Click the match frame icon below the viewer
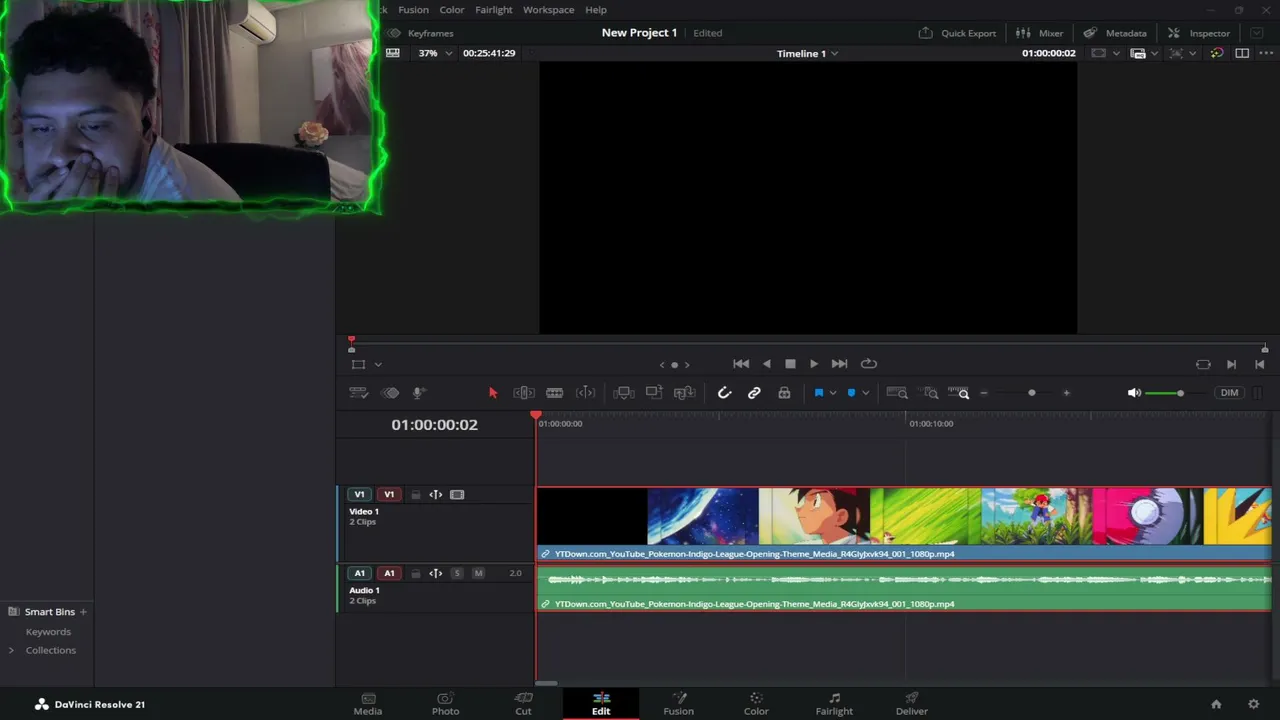Screen dimensions: 1280x720 (1203, 364)
